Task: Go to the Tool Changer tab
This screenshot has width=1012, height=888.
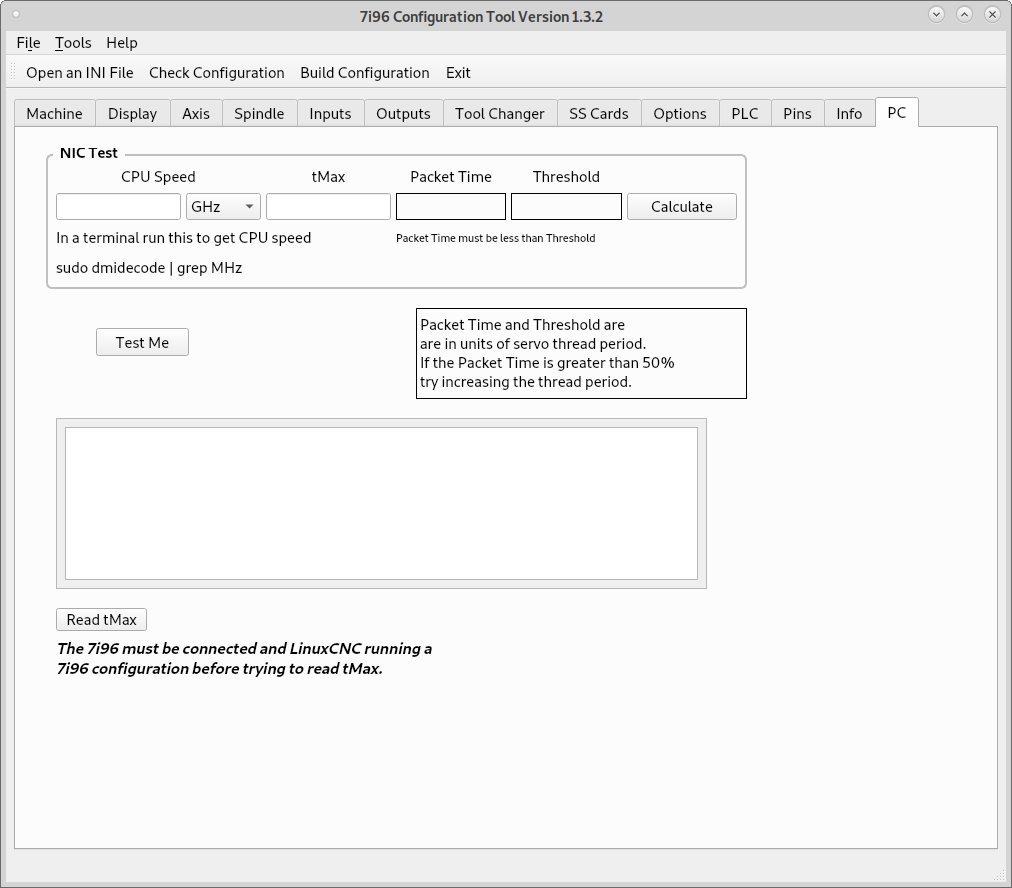Action: 500,114
